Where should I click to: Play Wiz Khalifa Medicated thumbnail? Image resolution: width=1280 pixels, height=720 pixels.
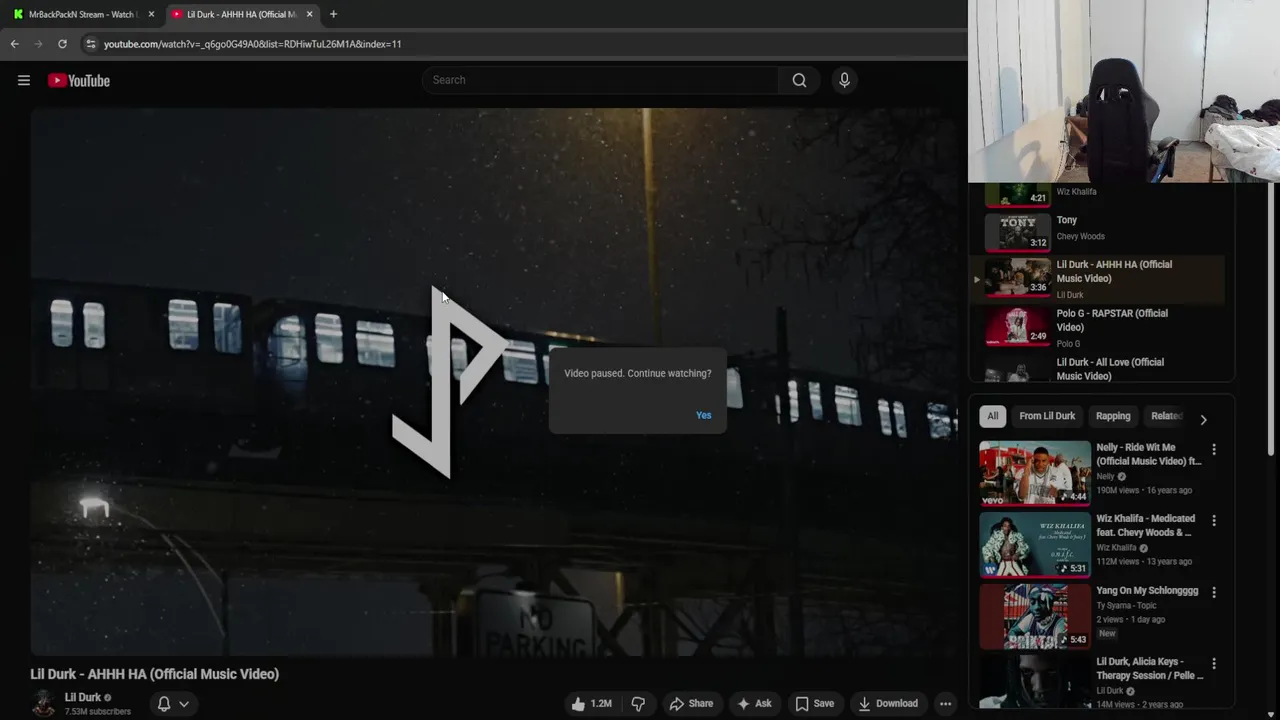(1035, 545)
